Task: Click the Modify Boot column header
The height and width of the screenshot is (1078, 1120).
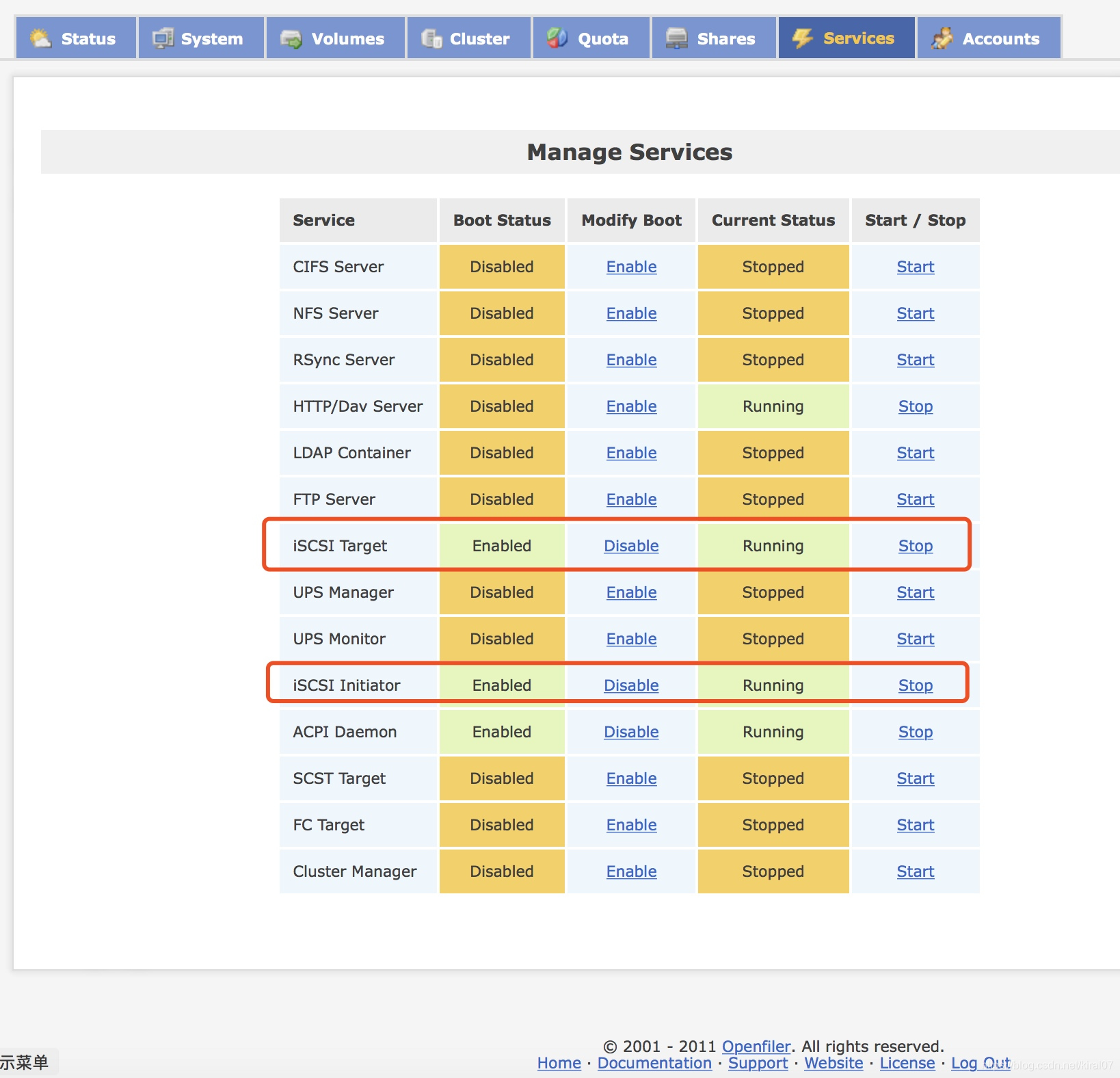Action: coord(631,220)
